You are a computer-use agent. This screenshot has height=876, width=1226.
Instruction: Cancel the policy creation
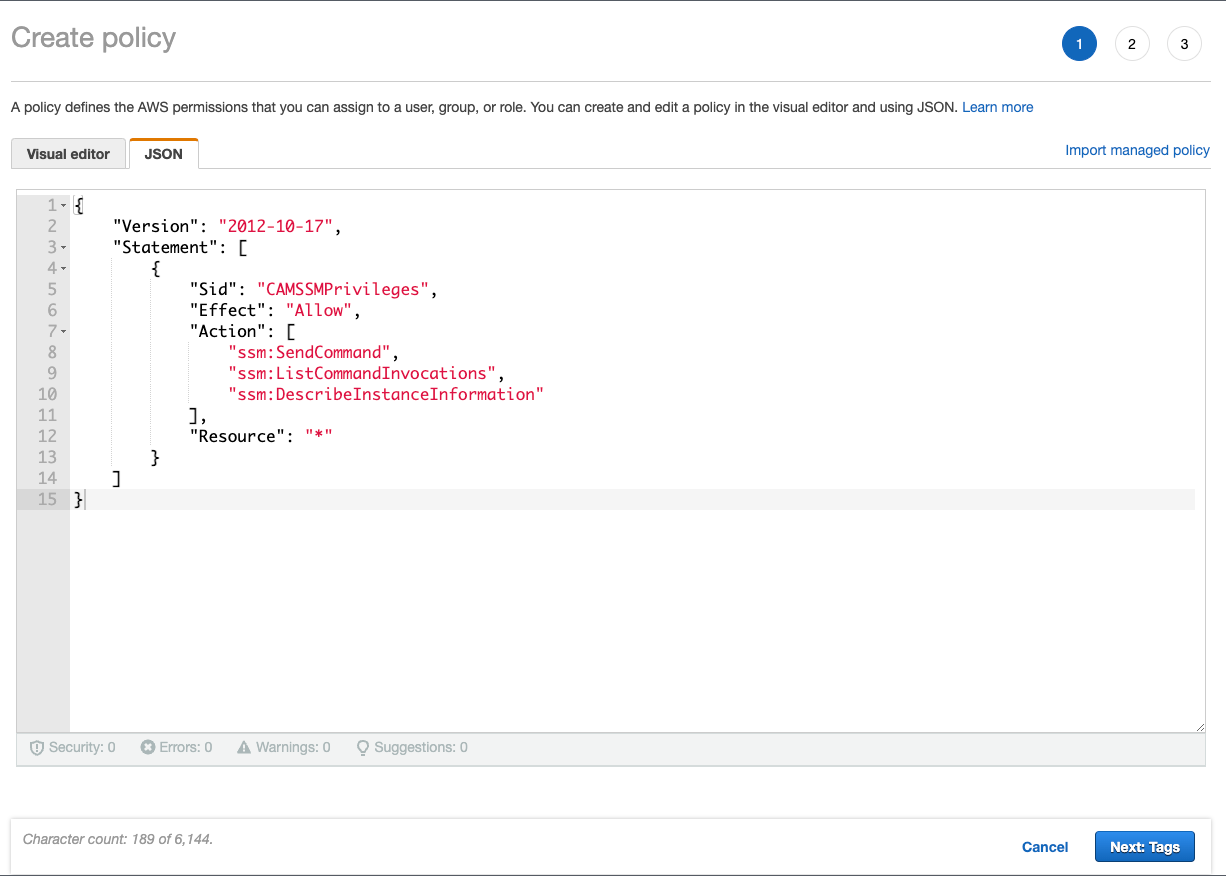click(x=1045, y=847)
